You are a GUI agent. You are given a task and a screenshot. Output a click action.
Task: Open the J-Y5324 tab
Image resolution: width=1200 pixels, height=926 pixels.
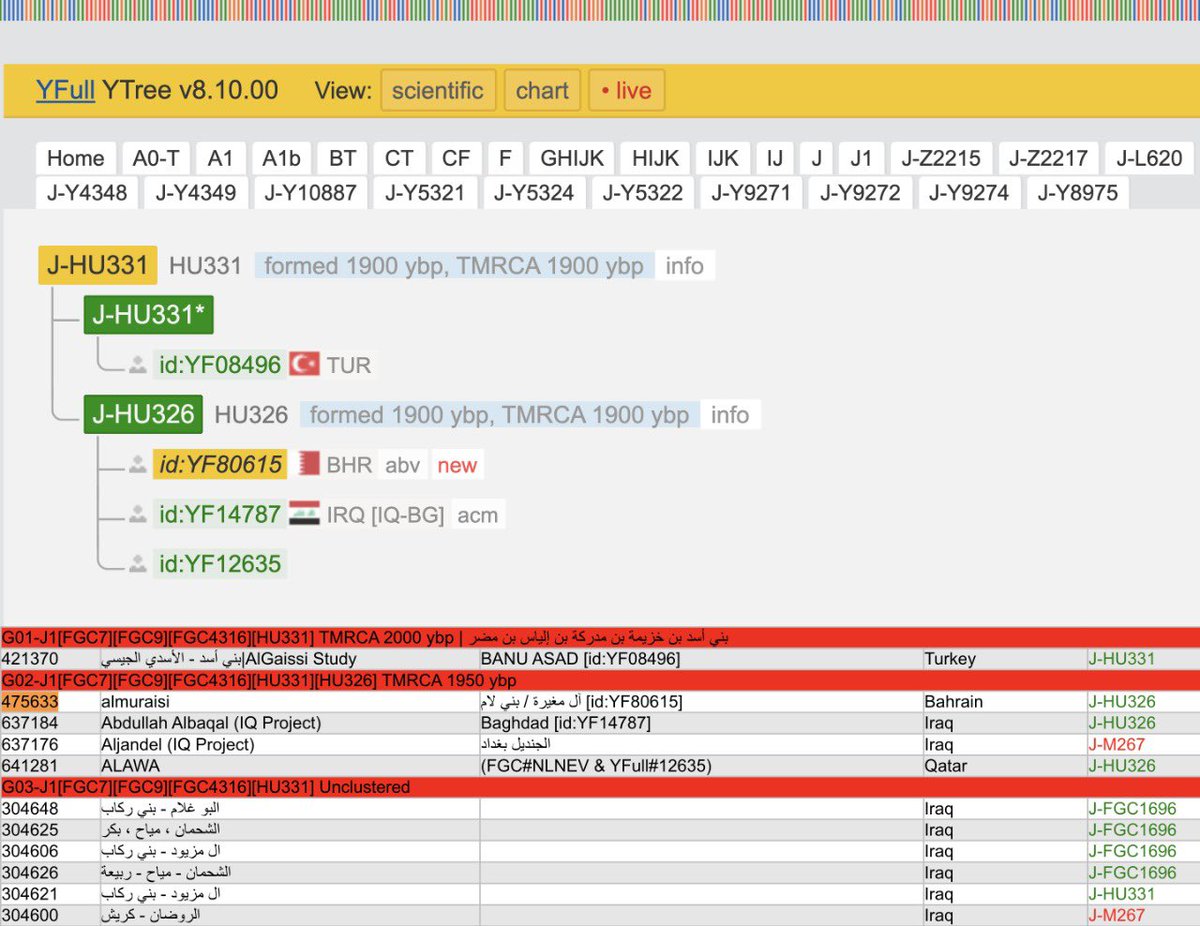coord(534,192)
